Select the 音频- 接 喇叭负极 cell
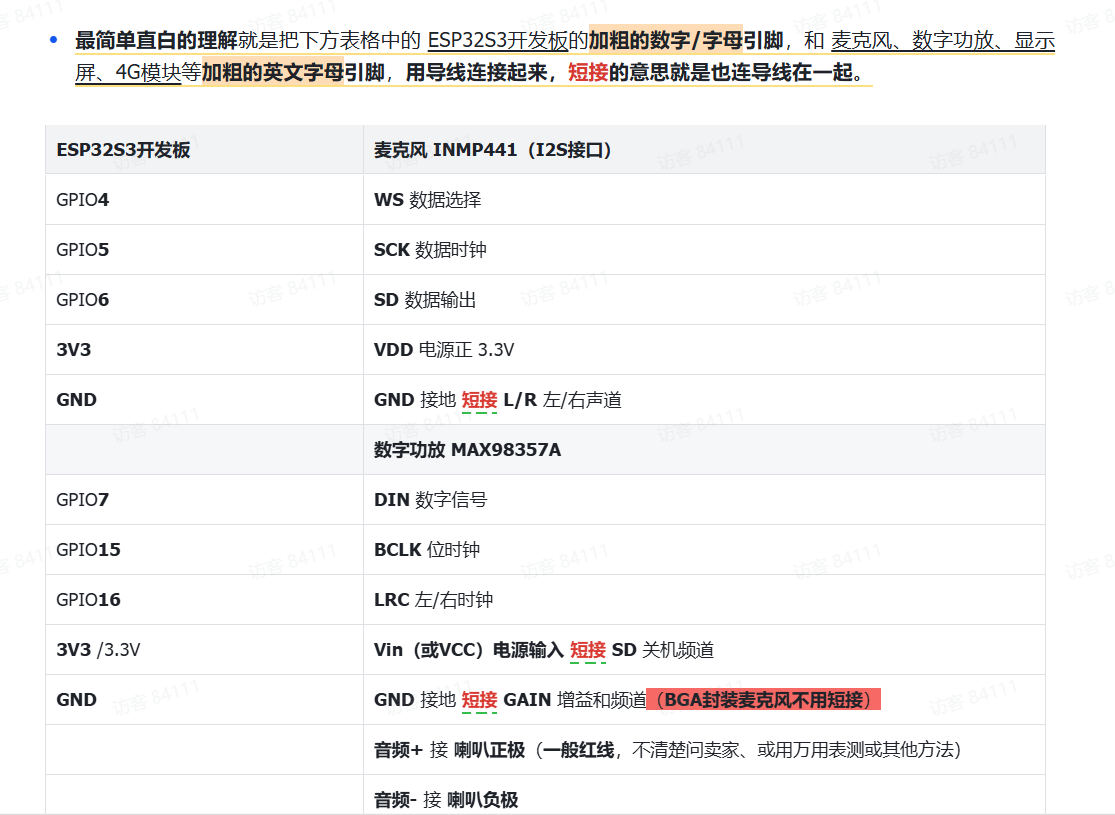 (x=704, y=794)
